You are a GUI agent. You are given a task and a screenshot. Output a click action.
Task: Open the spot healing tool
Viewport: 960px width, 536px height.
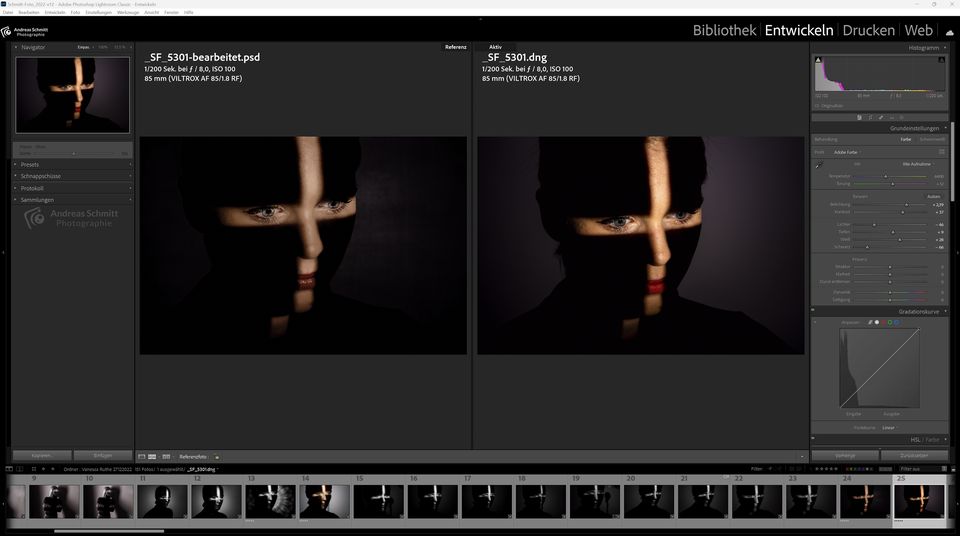pos(881,118)
